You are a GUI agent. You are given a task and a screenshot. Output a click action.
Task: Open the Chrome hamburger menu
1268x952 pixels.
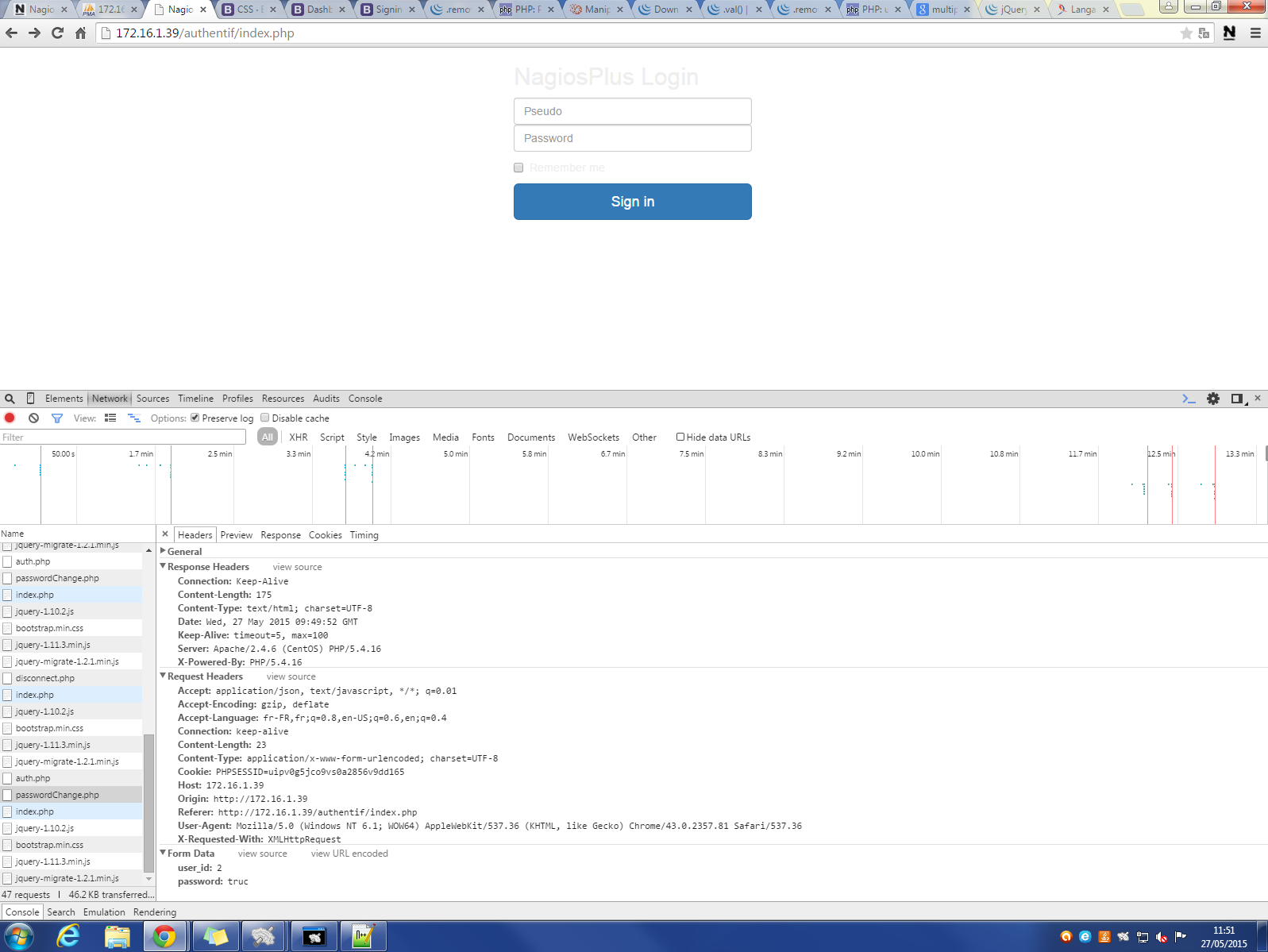click(1255, 33)
